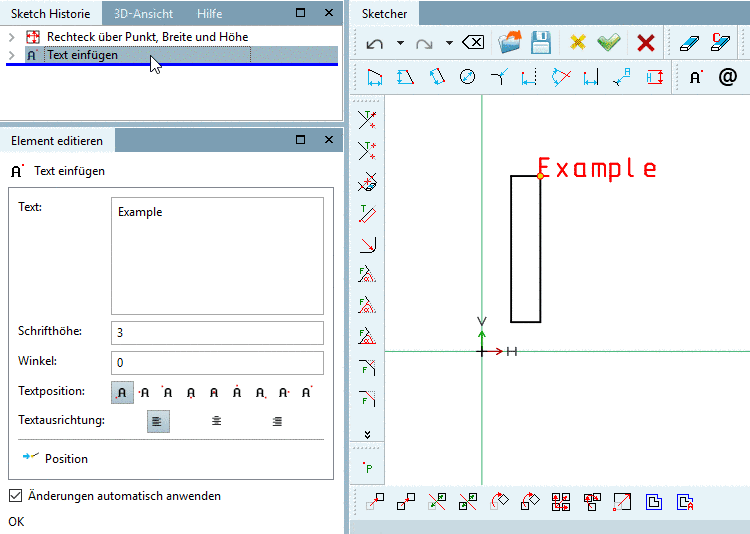Set text position anchor to bottom-right
Image resolution: width=750 pixels, height=534 pixels.
pyautogui.click(x=260, y=392)
